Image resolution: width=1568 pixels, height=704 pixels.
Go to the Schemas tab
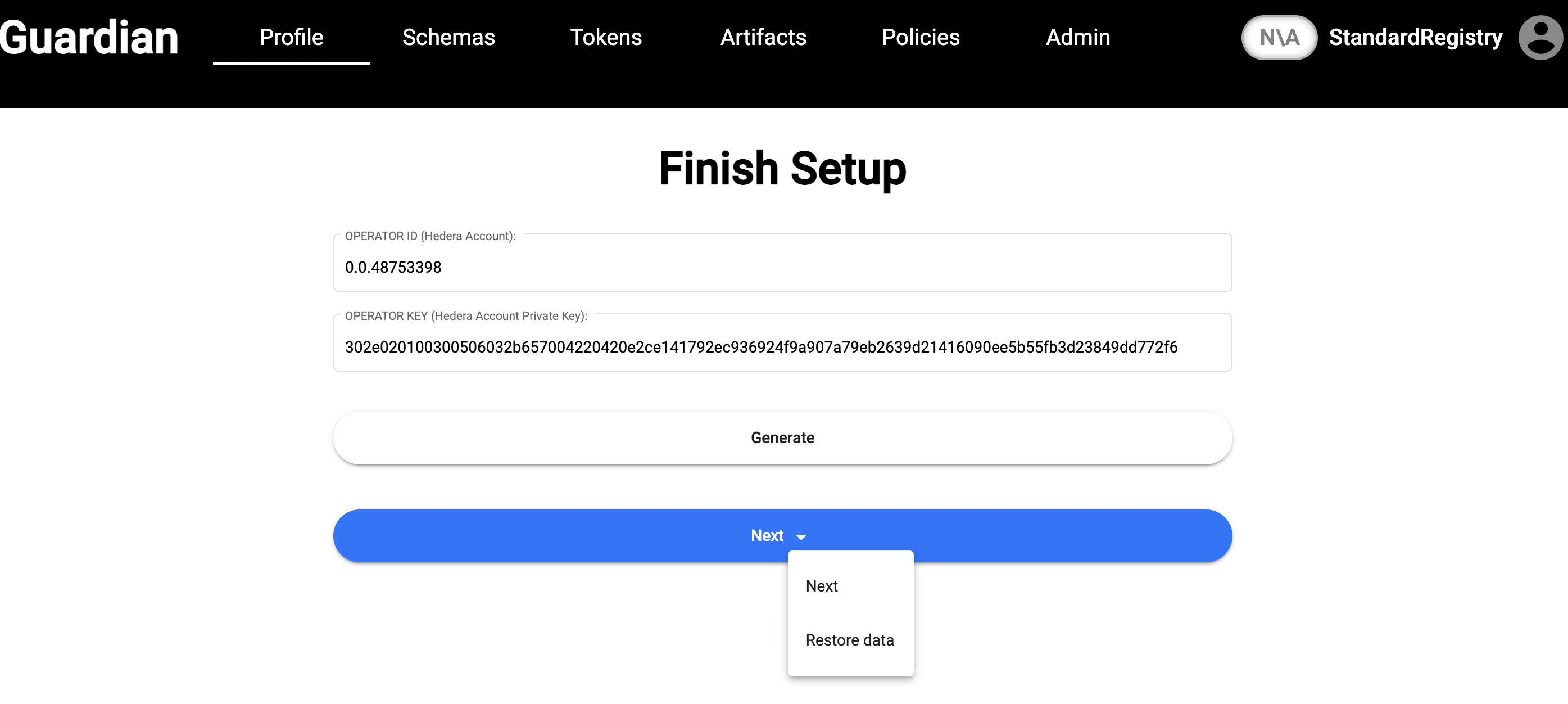tap(448, 38)
